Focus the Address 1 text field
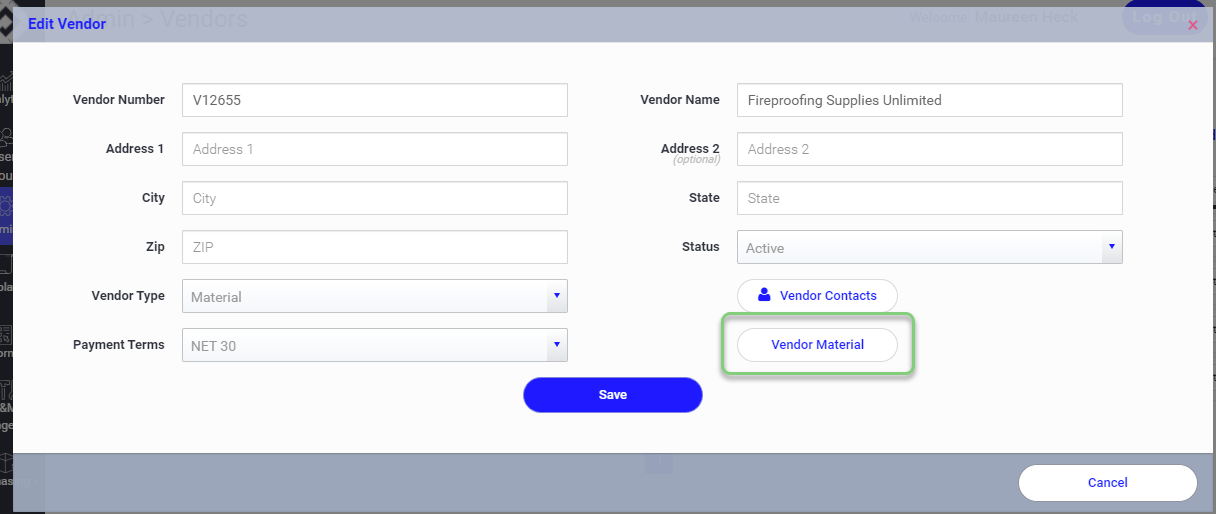Image resolution: width=1216 pixels, height=514 pixels. (375, 149)
